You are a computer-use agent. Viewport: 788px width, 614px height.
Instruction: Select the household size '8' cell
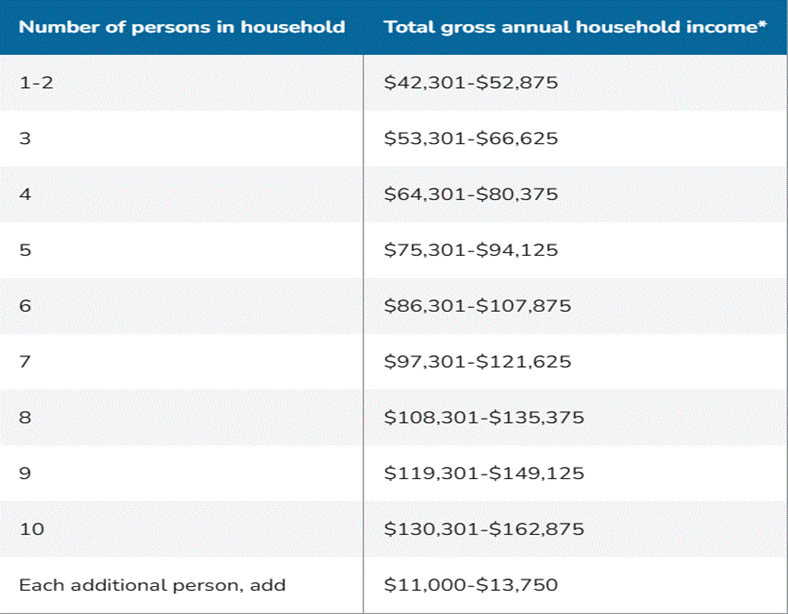[x=25, y=417]
